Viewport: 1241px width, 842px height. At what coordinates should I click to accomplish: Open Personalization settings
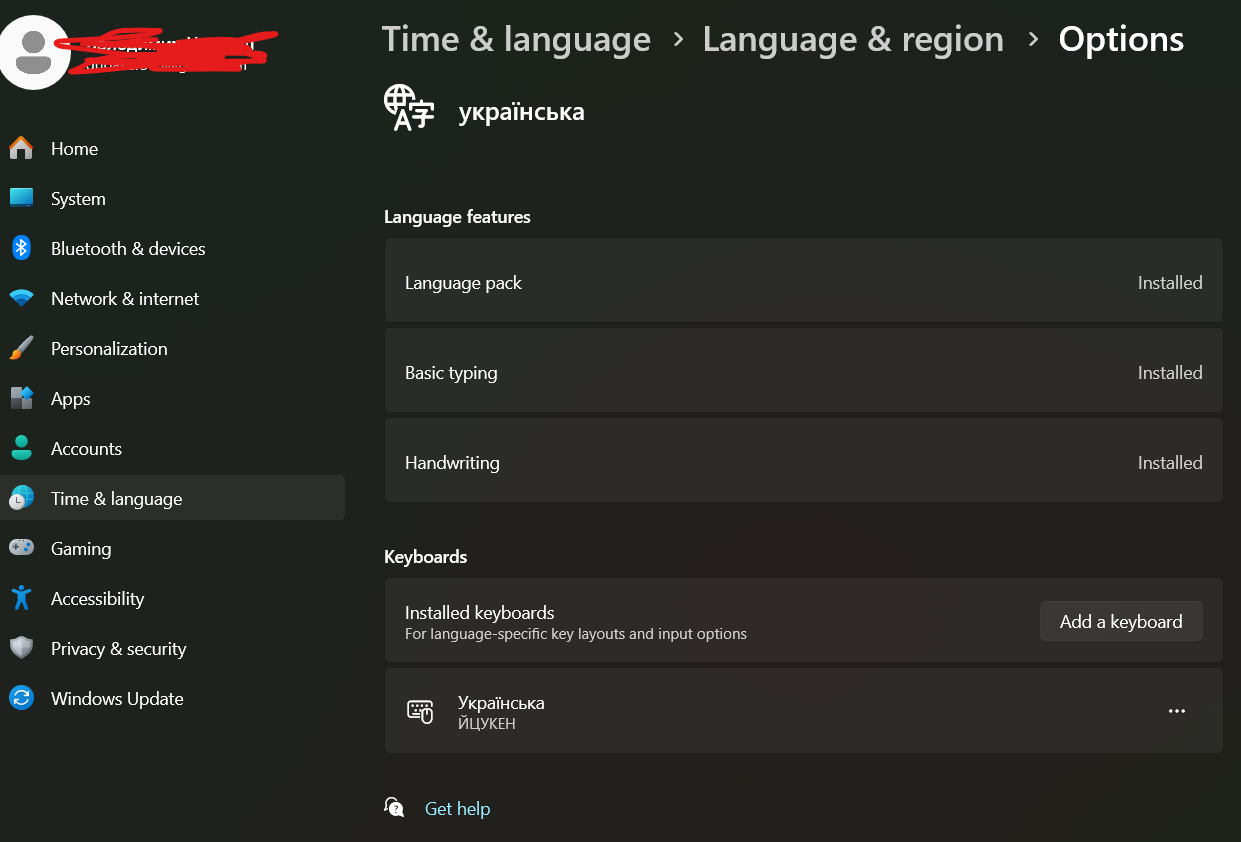pos(109,348)
